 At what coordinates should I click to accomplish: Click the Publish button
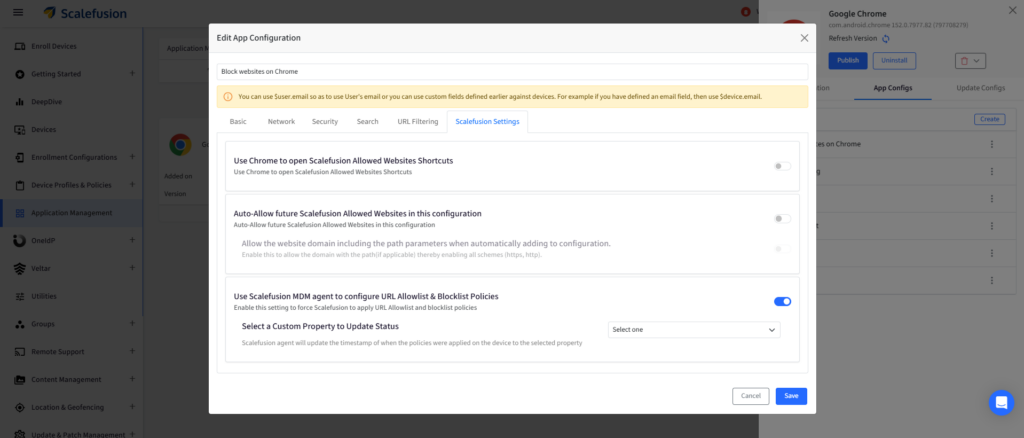pyautogui.click(x=848, y=61)
